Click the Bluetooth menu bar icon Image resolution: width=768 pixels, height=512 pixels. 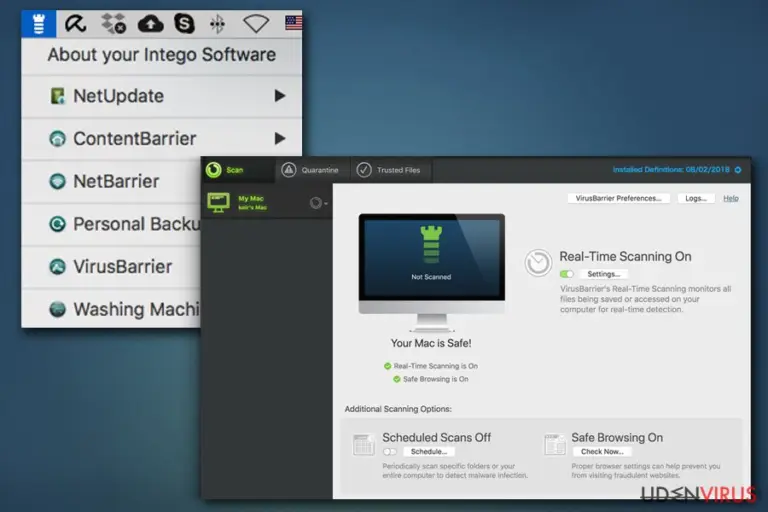click(x=217, y=24)
